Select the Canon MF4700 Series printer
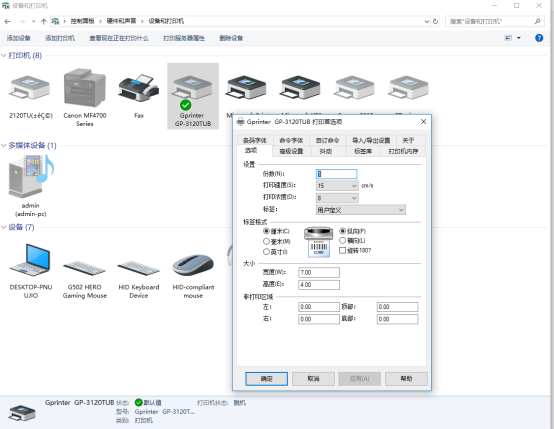The image size is (554, 429). tap(84, 88)
